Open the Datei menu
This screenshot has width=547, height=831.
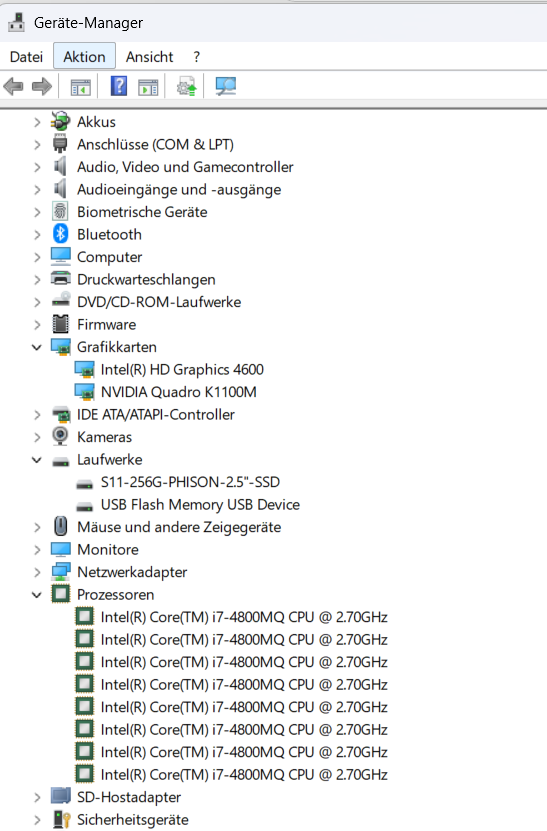tap(27, 57)
